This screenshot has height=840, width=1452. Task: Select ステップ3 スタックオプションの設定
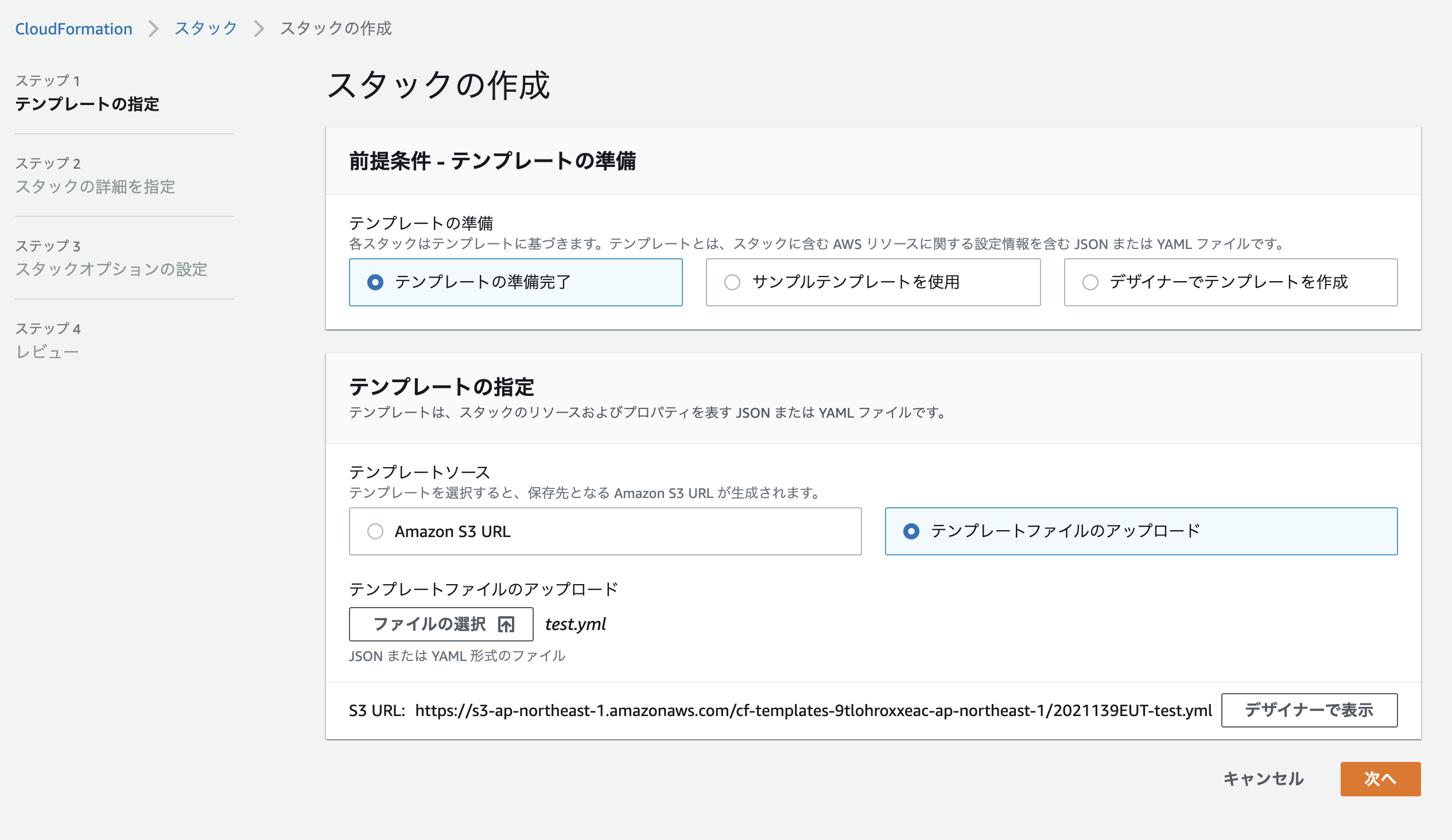point(111,269)
